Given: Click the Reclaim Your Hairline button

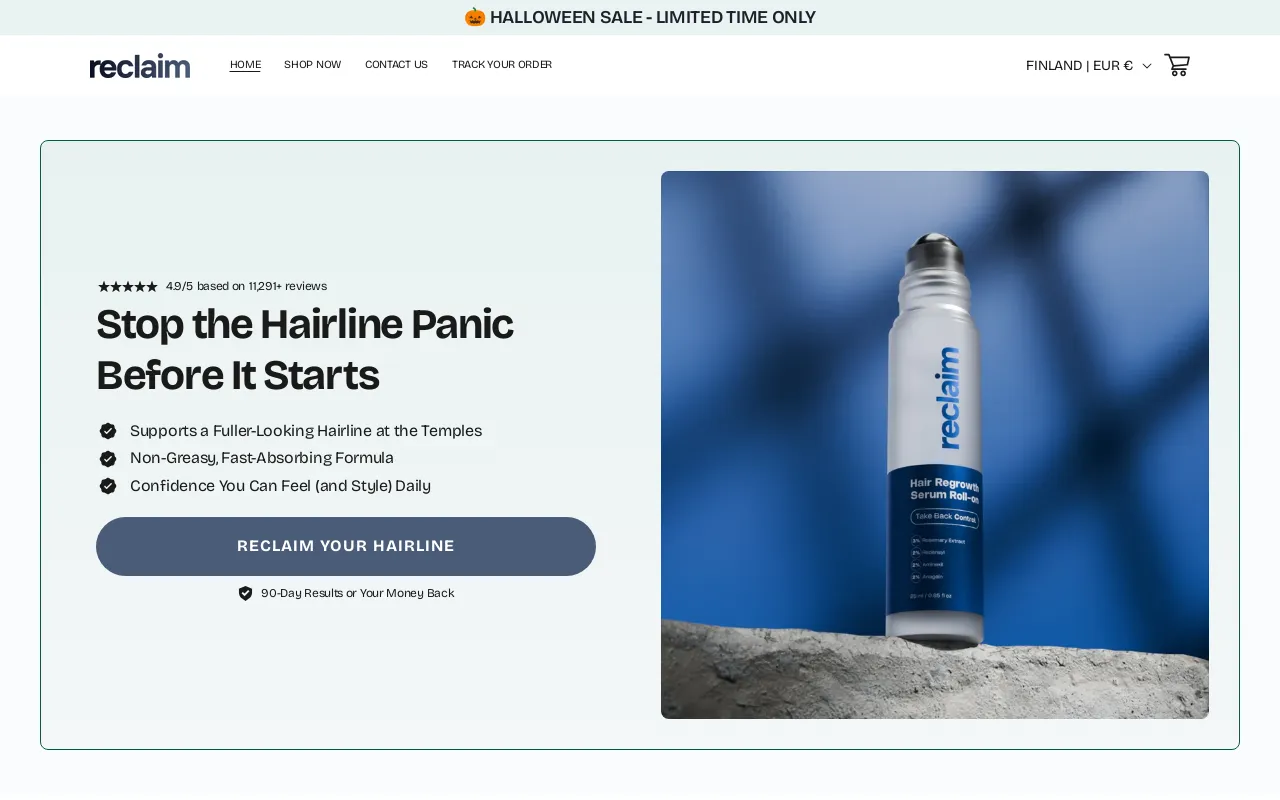Looking at the screenshot, I should click(x=346, y=546).
